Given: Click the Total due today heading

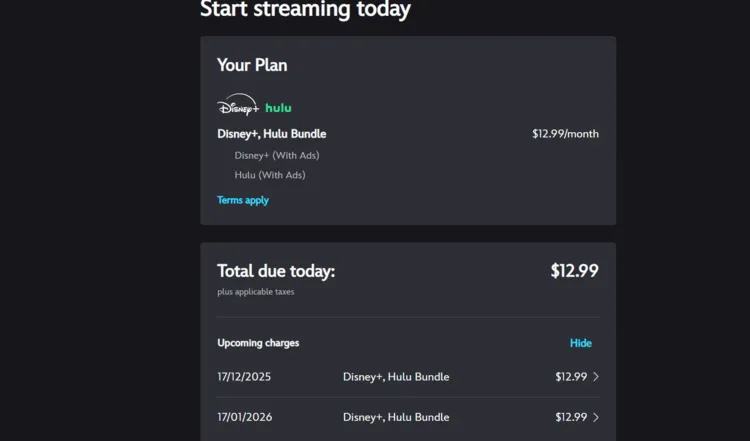Looking at the screenshot, I should (276, 271).
